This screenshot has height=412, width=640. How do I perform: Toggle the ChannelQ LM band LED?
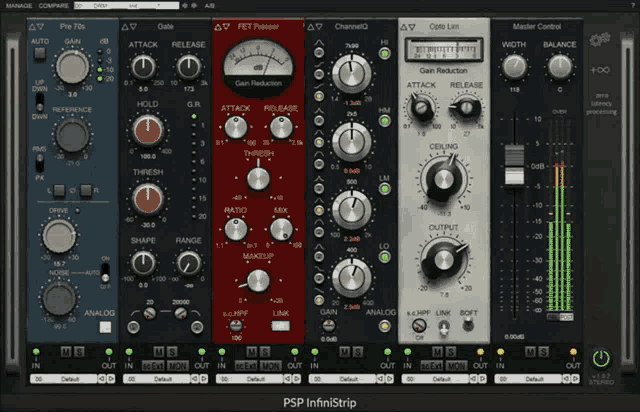[384, 189]
